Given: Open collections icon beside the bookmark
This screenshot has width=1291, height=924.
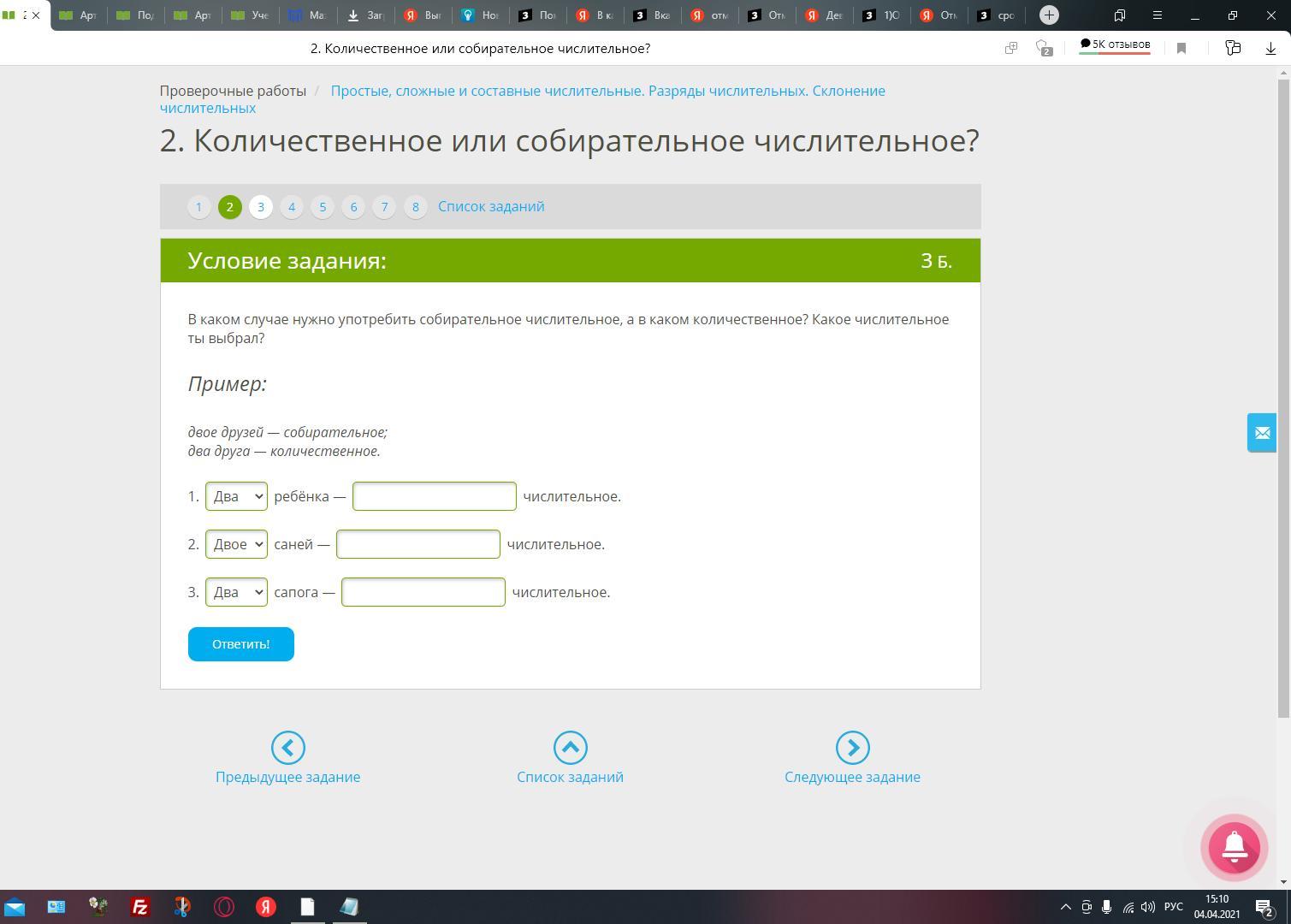Looking at the screenshot, I should pyautogui.click(x=1233, y=49).
